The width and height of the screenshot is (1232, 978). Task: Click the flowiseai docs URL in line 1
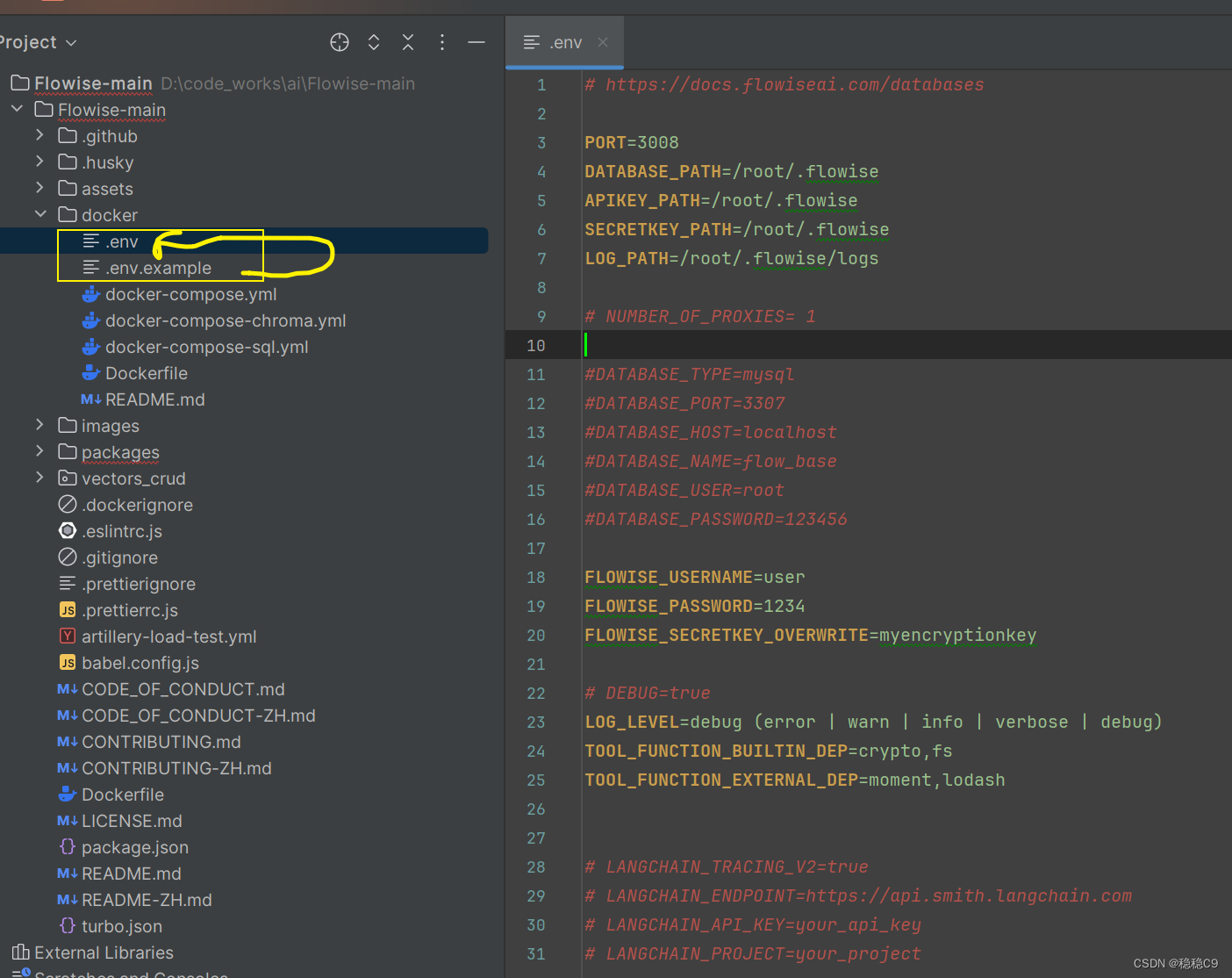[x=793, y=84]
